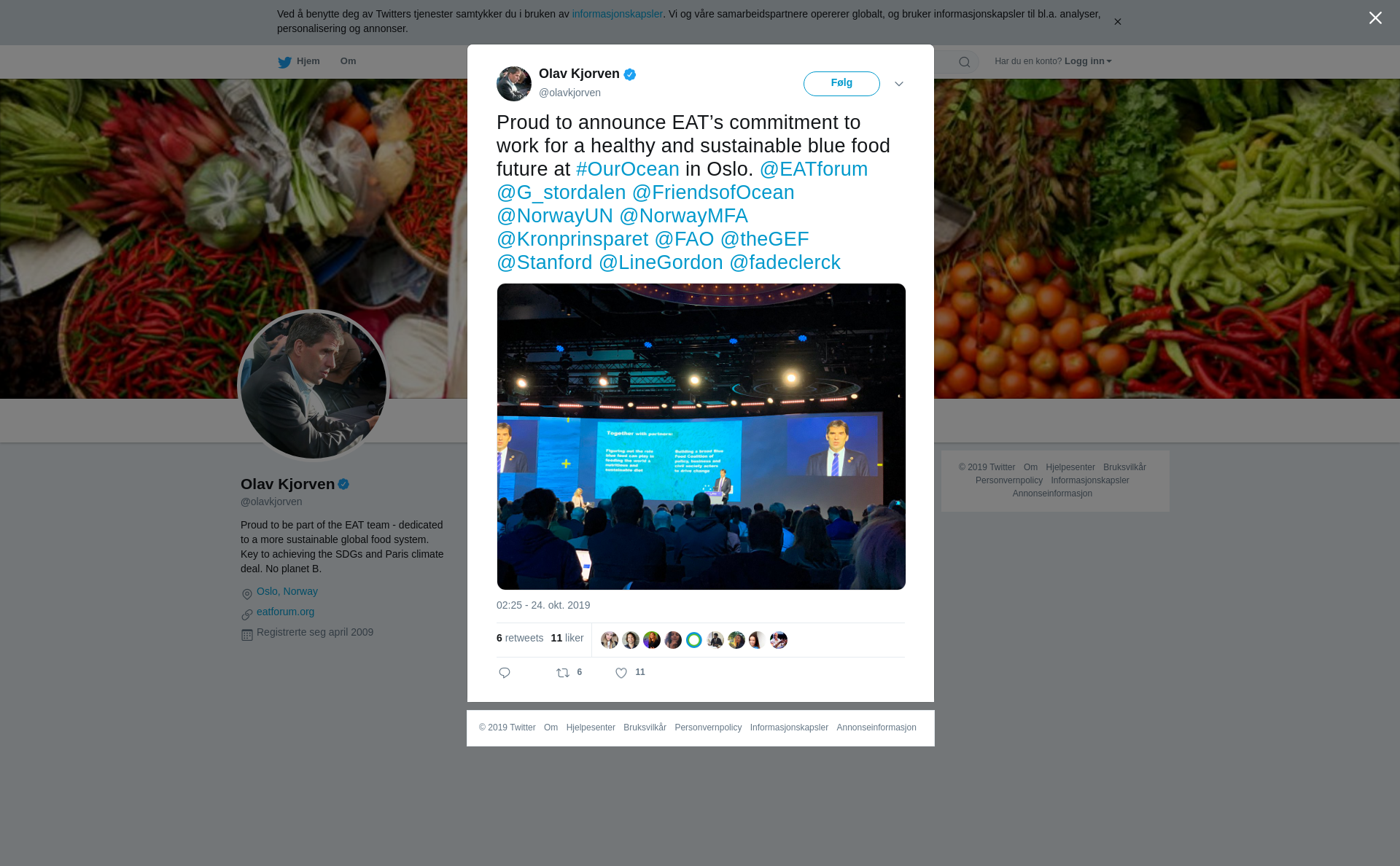
Task: Click the Twitter bird Hjem icon
Action: pyautogui.click(x=284, y=62)
